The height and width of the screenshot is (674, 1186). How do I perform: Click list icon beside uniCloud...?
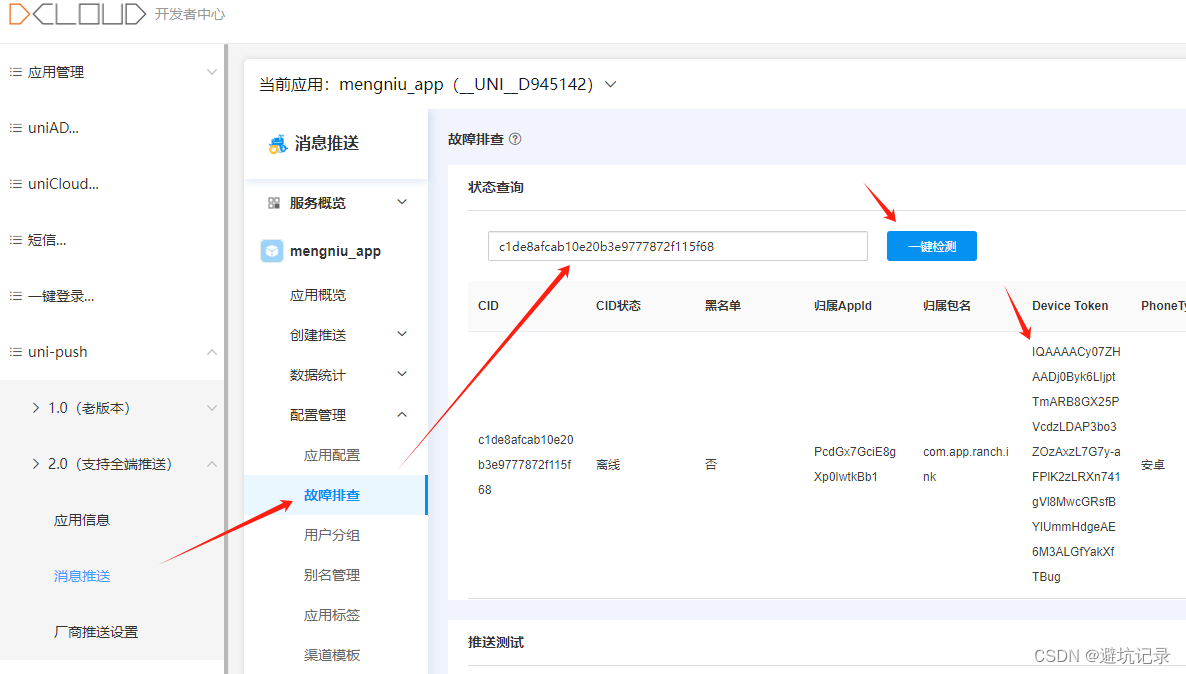[x=15, y=184]
